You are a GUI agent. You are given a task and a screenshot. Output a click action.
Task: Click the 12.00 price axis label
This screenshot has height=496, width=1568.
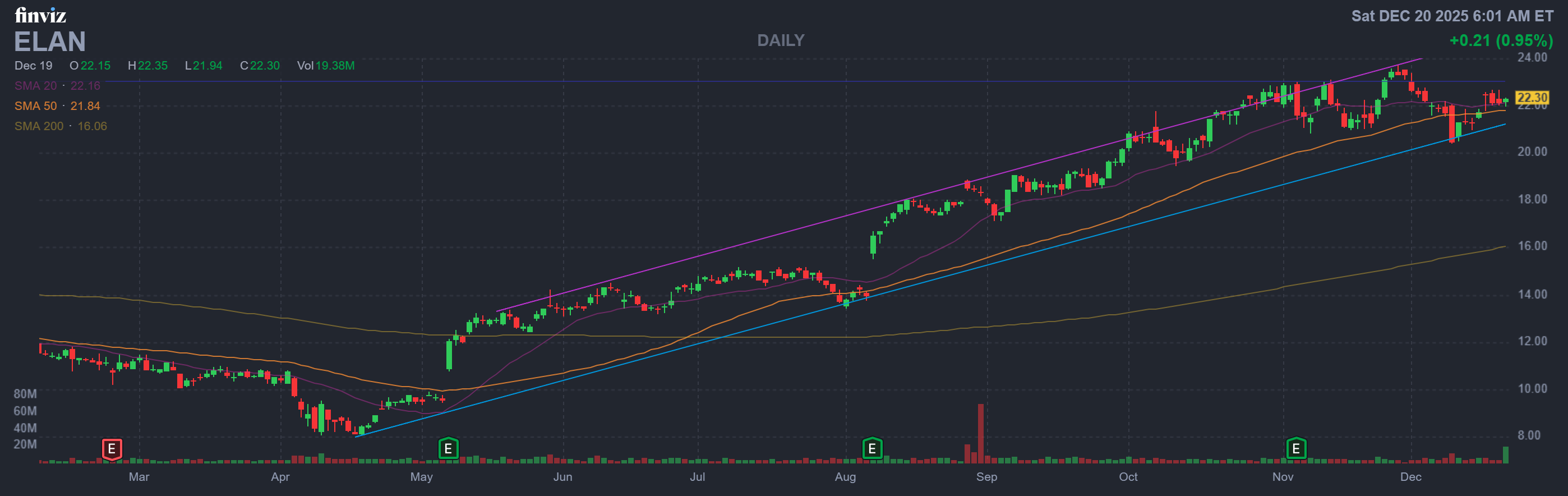point(1532,341)
